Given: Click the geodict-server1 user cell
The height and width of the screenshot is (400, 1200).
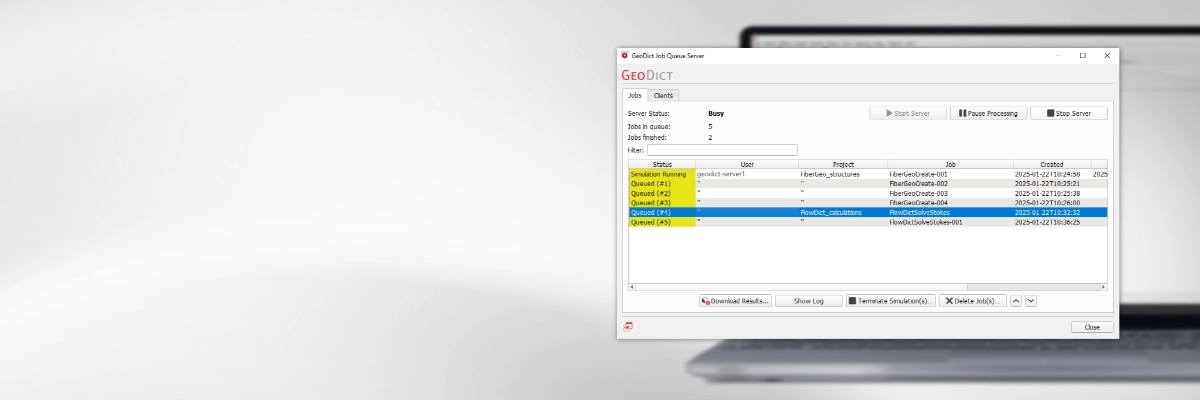Looking at the screenshot, I should (747, 174).
